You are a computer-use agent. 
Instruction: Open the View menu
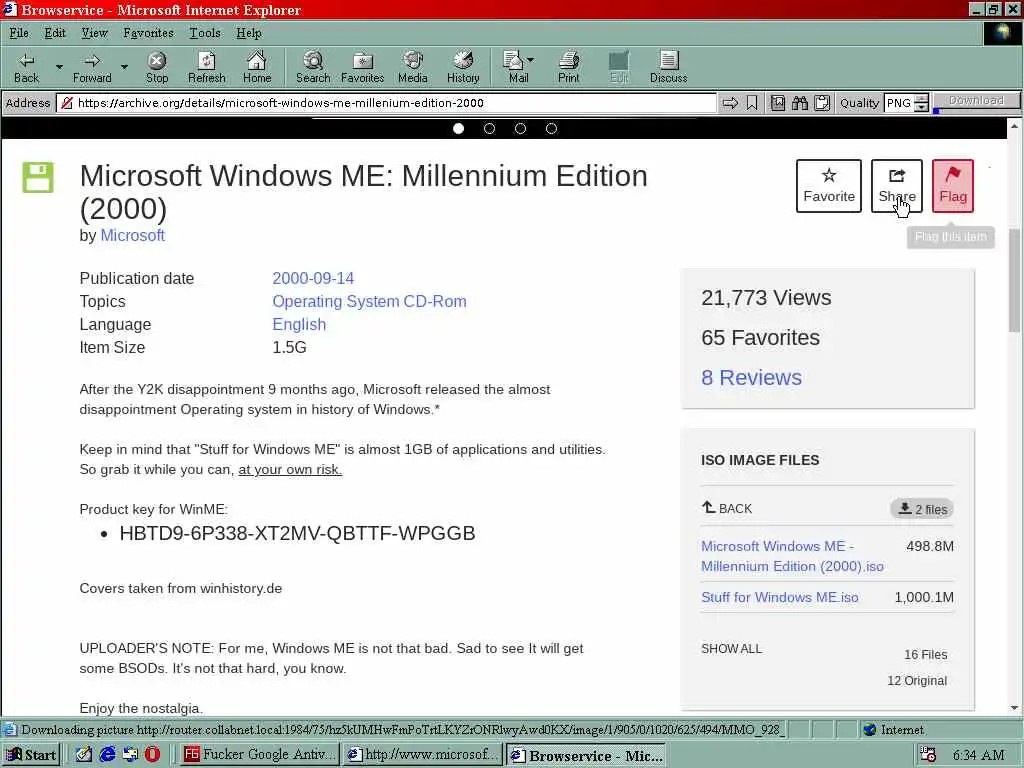[x=94, y=33]
